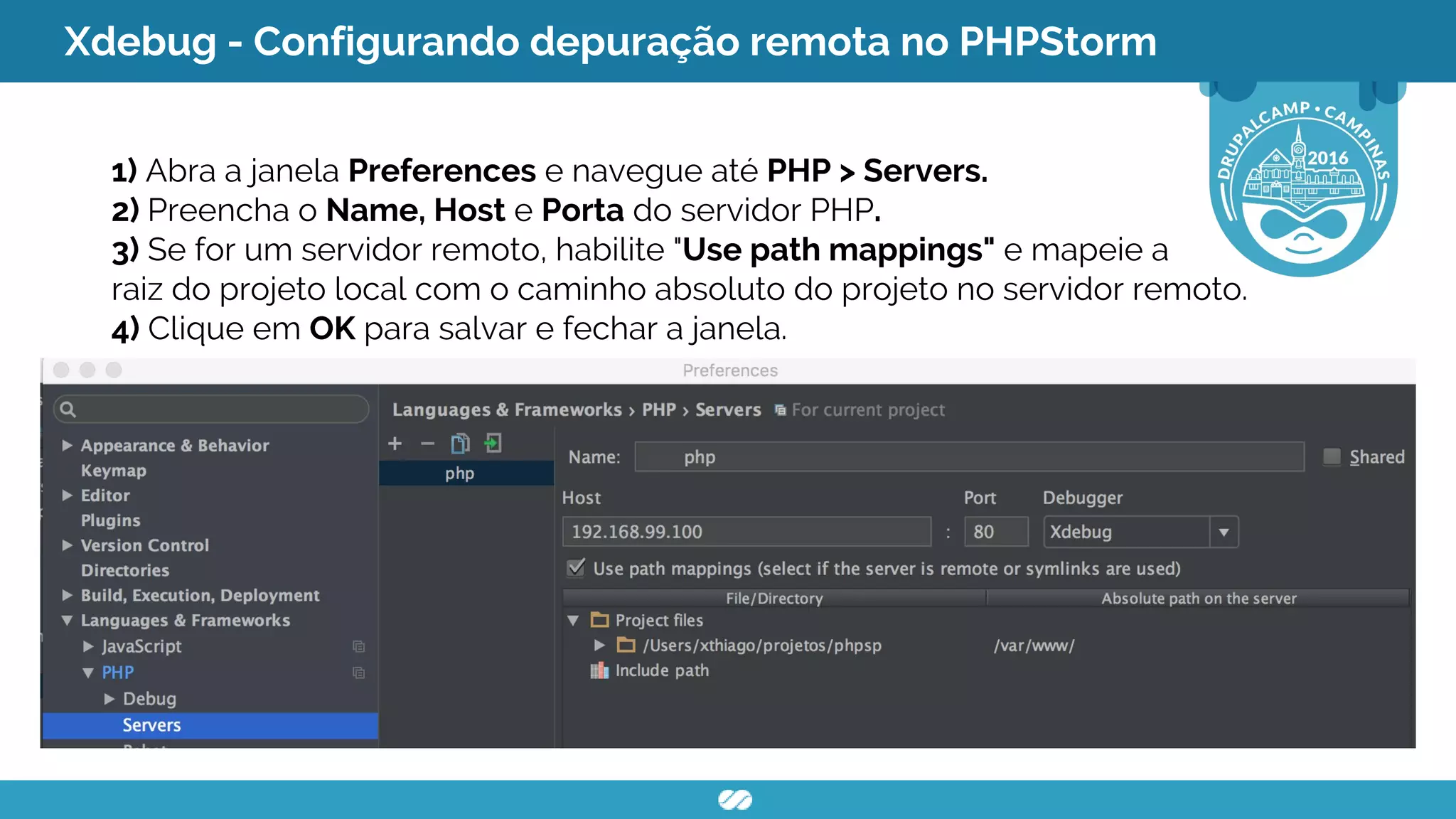Click Languages & Frameworks breadcrumb
Image resolution: width=1456 pixels, height=819 pixels.
coord(507,409)
